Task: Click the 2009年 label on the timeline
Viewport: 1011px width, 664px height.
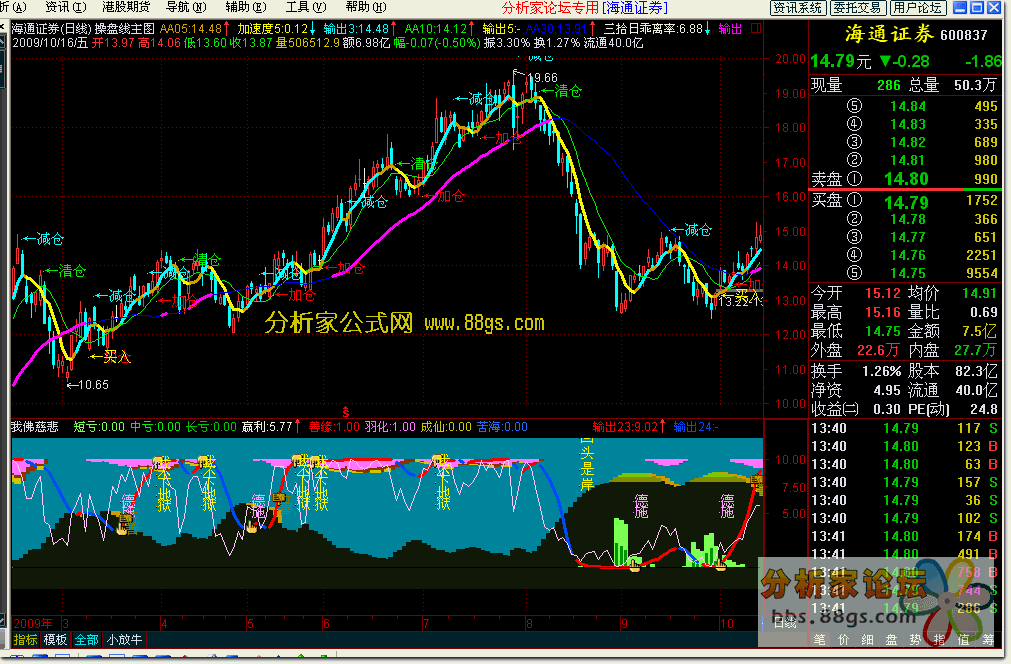Action: (34, 623)
